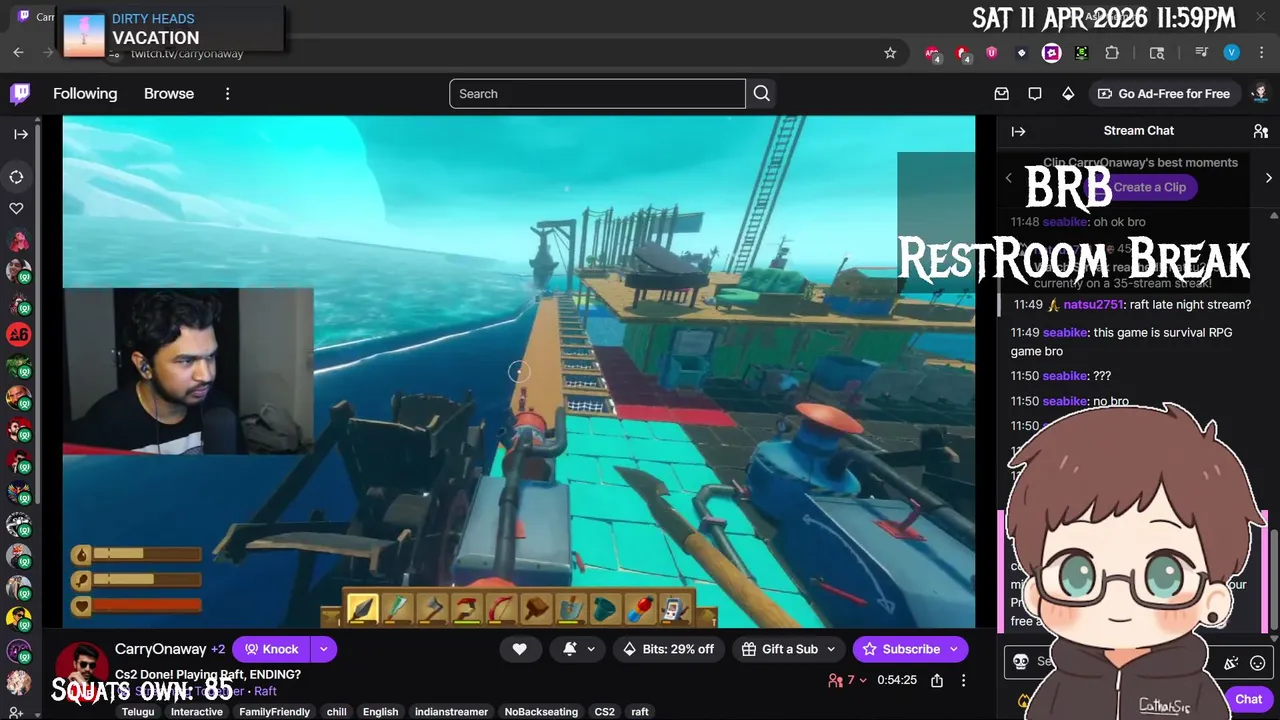This screenshot has width=1280, height=720.
Task: Select the Telugu tag
Action: 138,712
